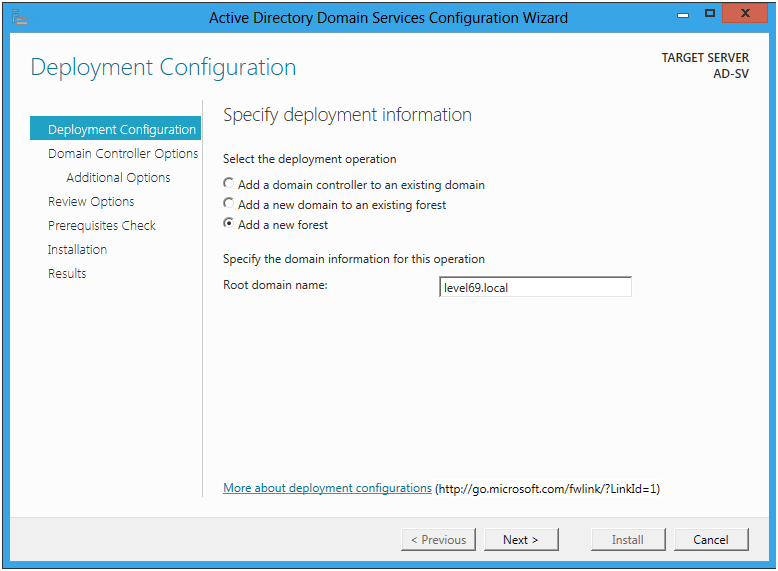The height and width of the screenshot is (571, 778).
Task: Cancel the configuration wizard
Action: point(711,539)
